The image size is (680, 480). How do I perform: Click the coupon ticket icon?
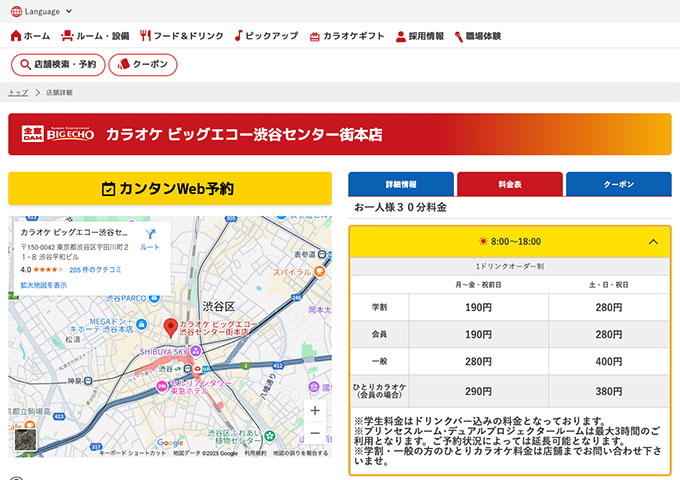tap(124, 64)
